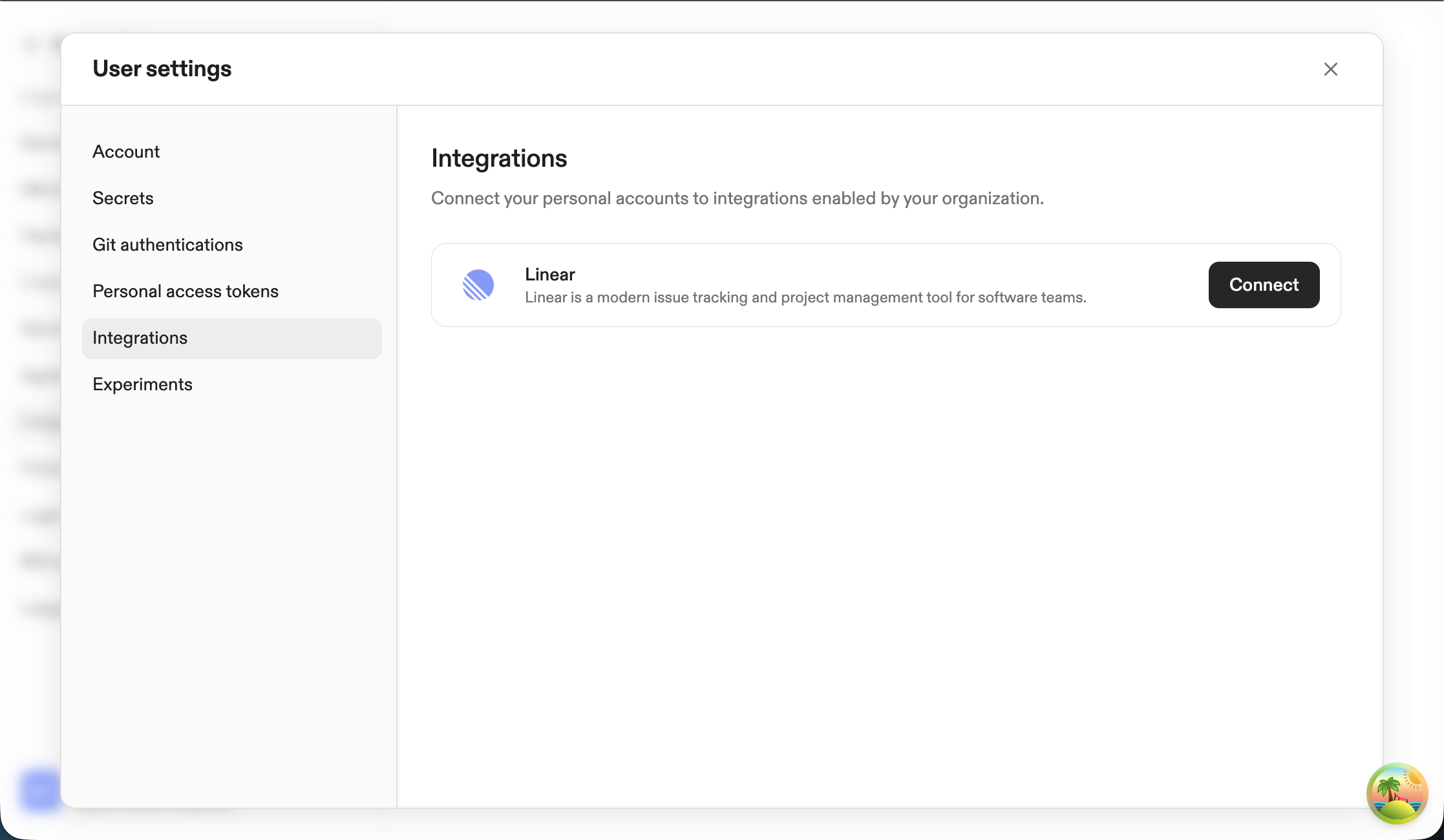Click inside the main Integrations content area
1444x840 pixels.
click(886, 517)
